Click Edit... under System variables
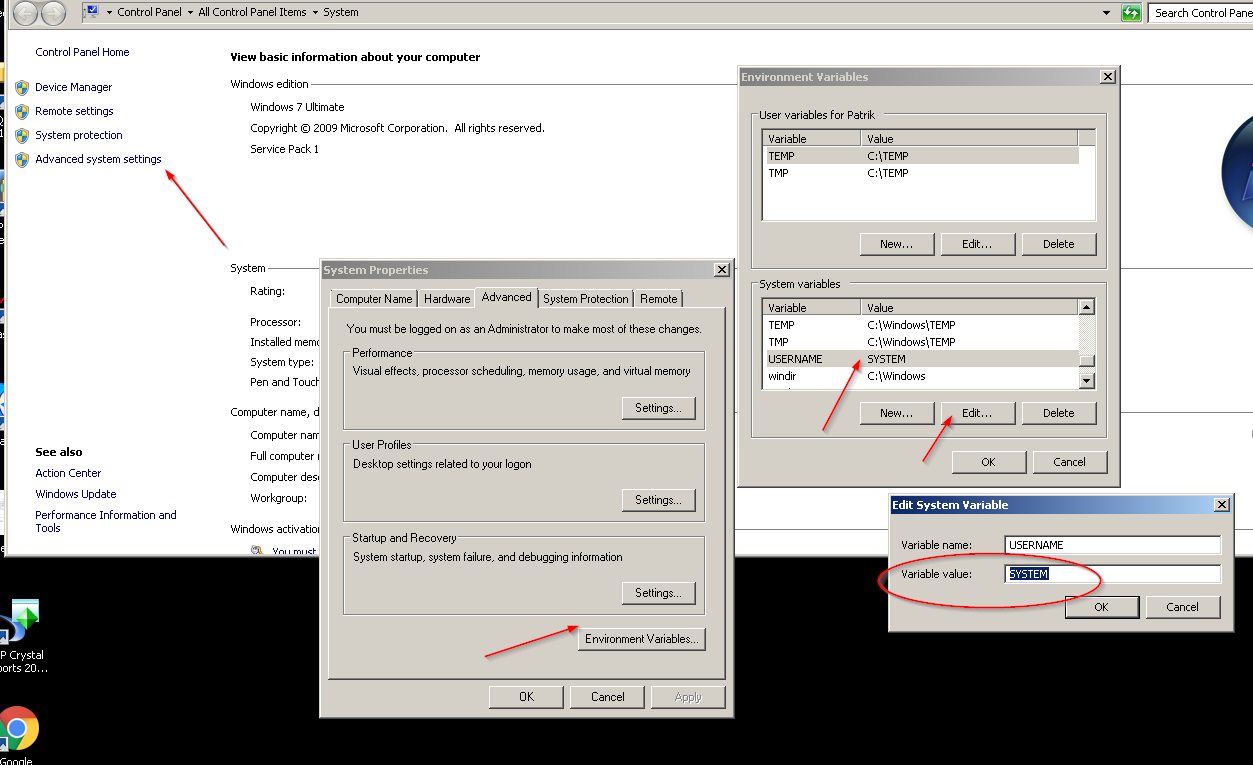Viewport: 1253px width, 765px height. click(x=977, y=413)
